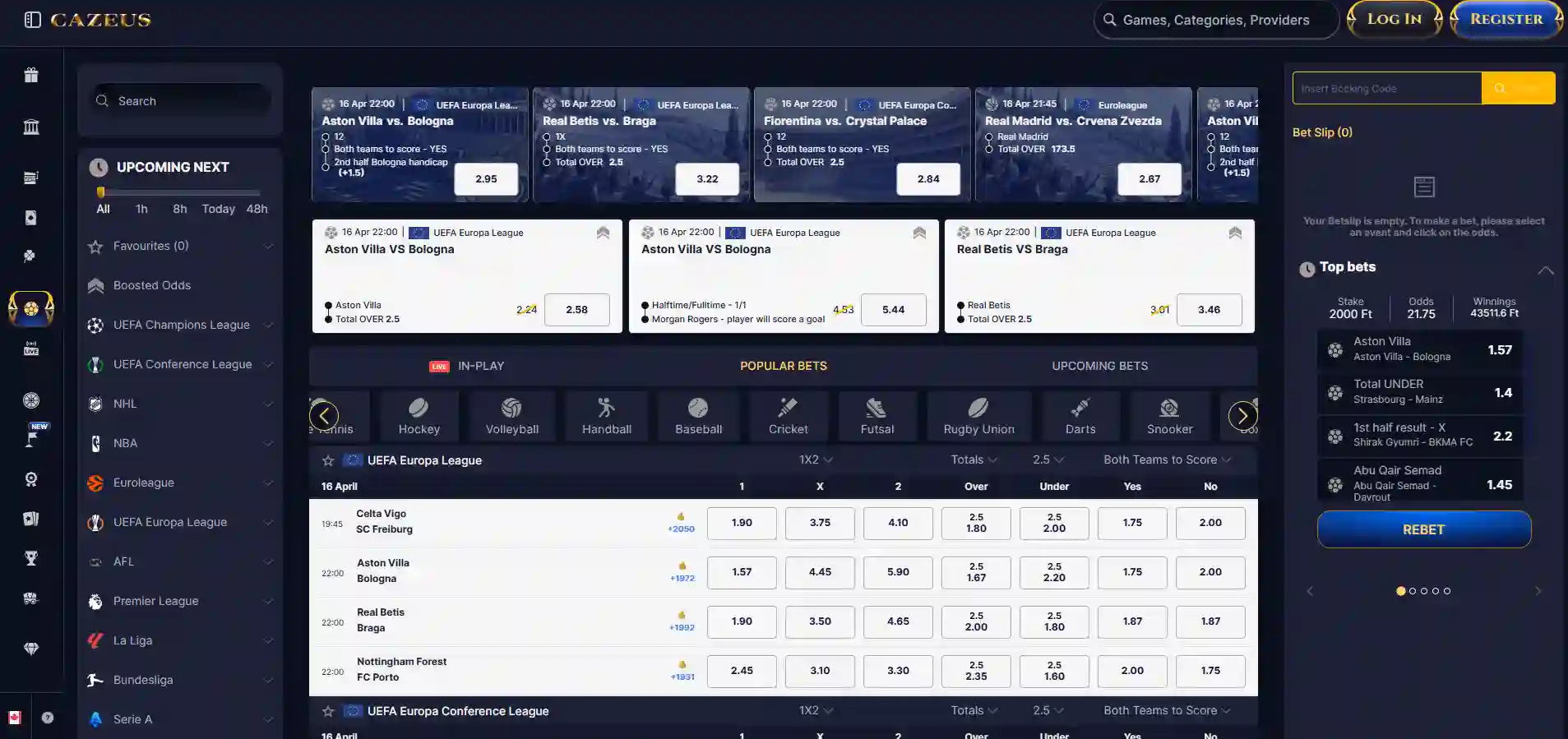Open the gift promotions sidebar icon

pos(31,76)
